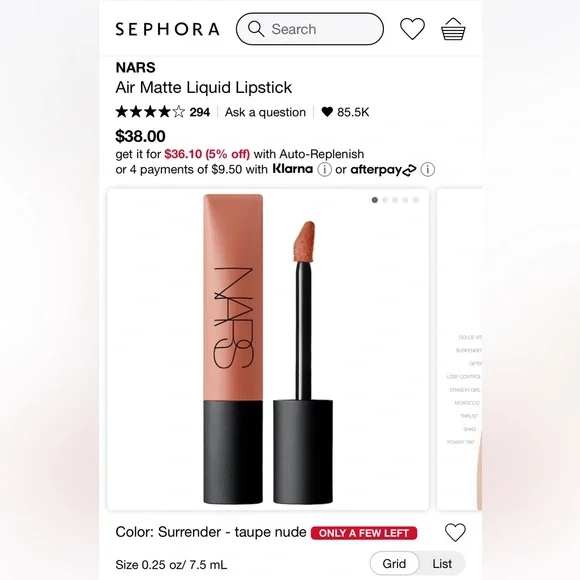Switch swatch view to Grid
580x580 pixels.
(394, 564)
